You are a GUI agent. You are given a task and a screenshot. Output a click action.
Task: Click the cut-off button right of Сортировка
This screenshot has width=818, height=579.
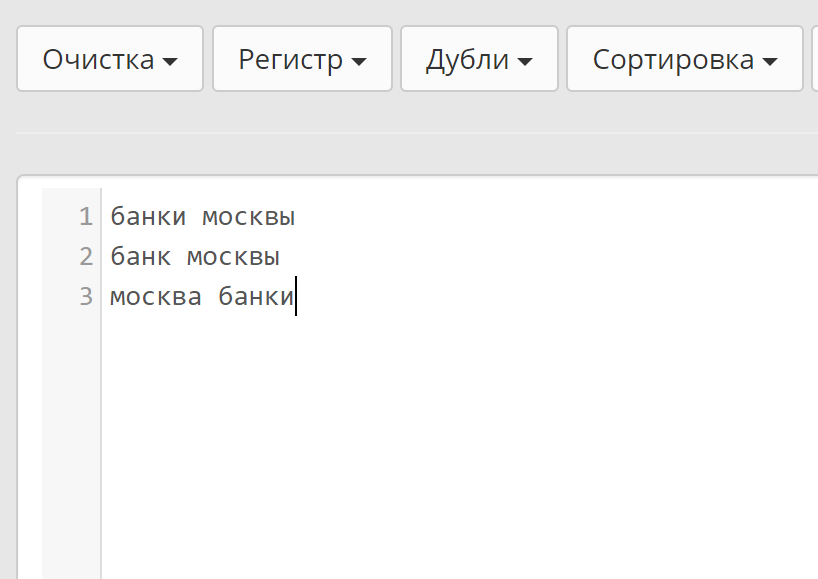point(814,59)
